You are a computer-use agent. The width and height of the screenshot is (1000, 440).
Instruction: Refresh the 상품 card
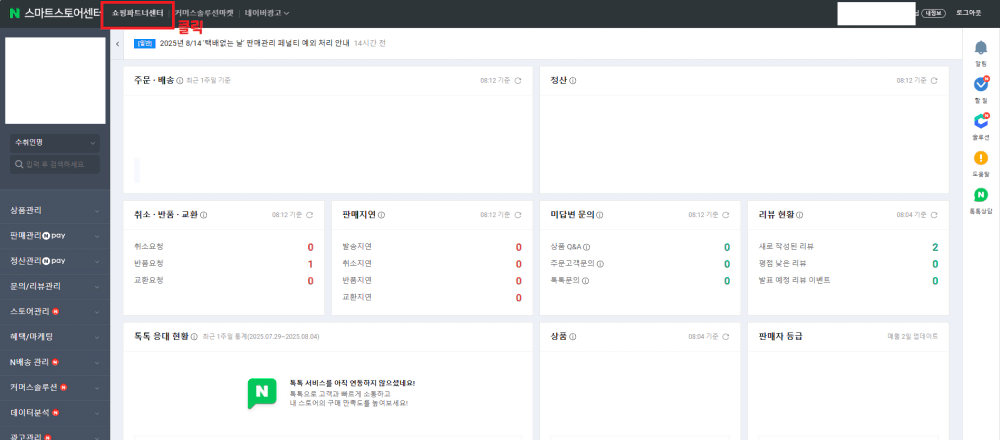point(726,336)
